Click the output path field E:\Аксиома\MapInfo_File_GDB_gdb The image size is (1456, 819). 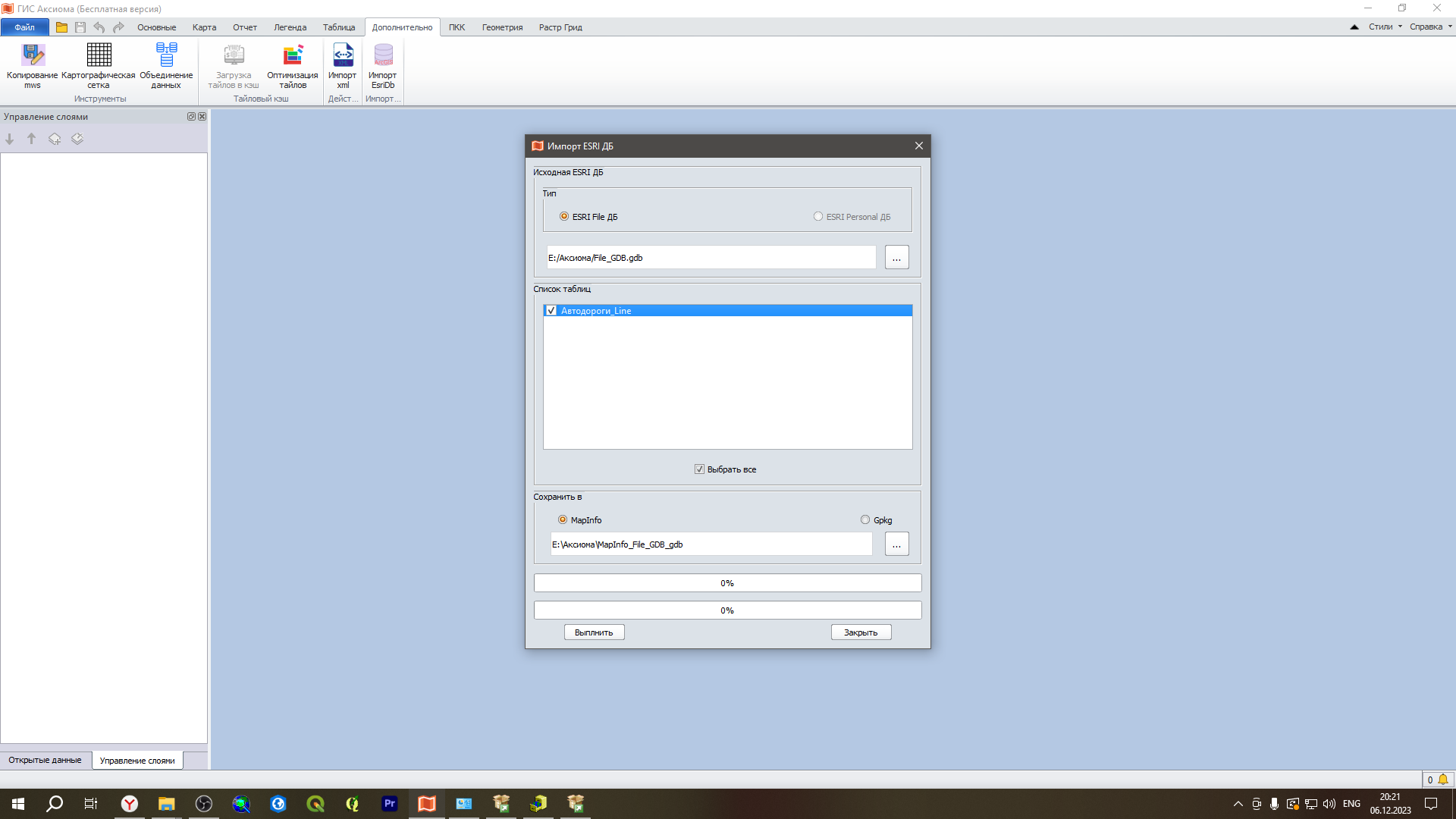coord(711,544)
